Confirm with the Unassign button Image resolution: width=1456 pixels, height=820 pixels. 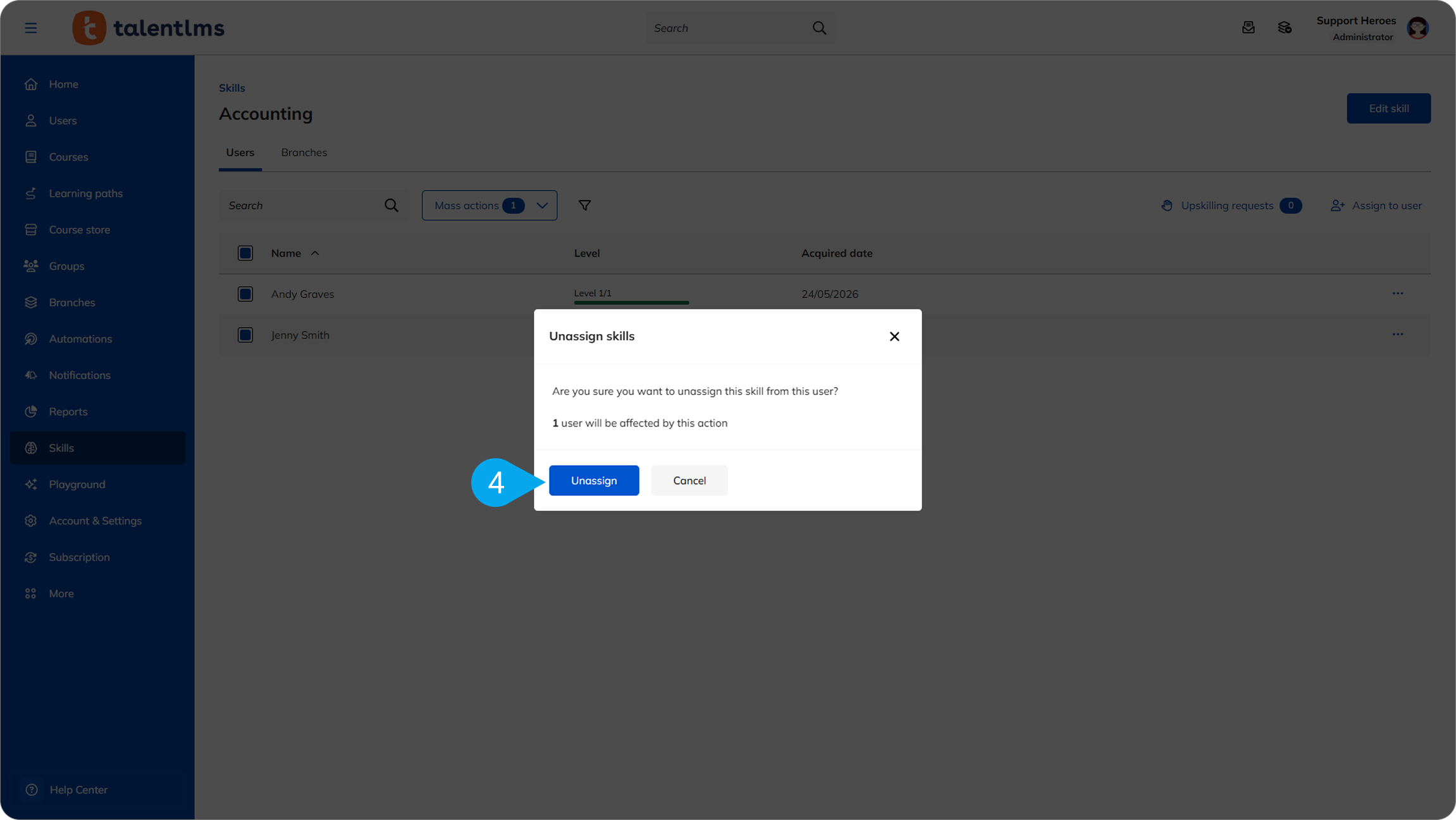tap(593, 480)
